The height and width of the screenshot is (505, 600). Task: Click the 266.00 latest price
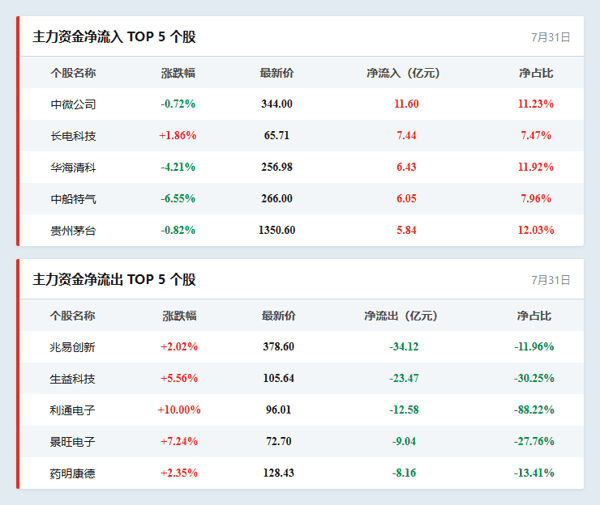pos(277,199)
